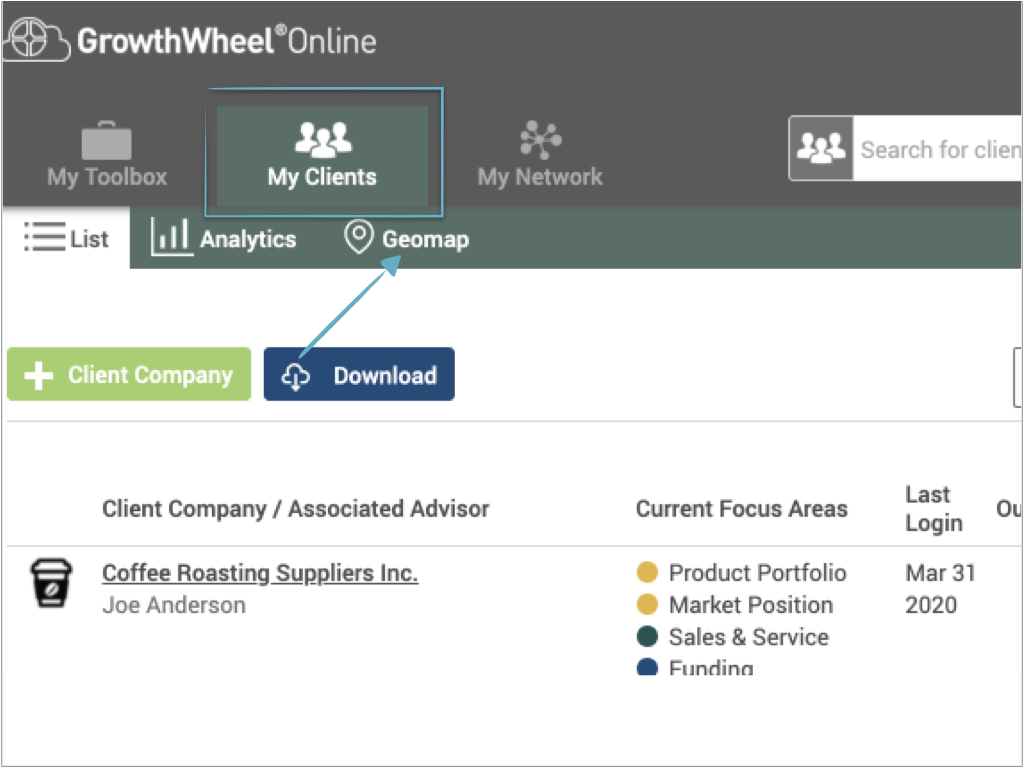The width and height of the screenshot is (1024, 768).
Task: Click the 'Last Login' column header
Action: coord(934,509)
